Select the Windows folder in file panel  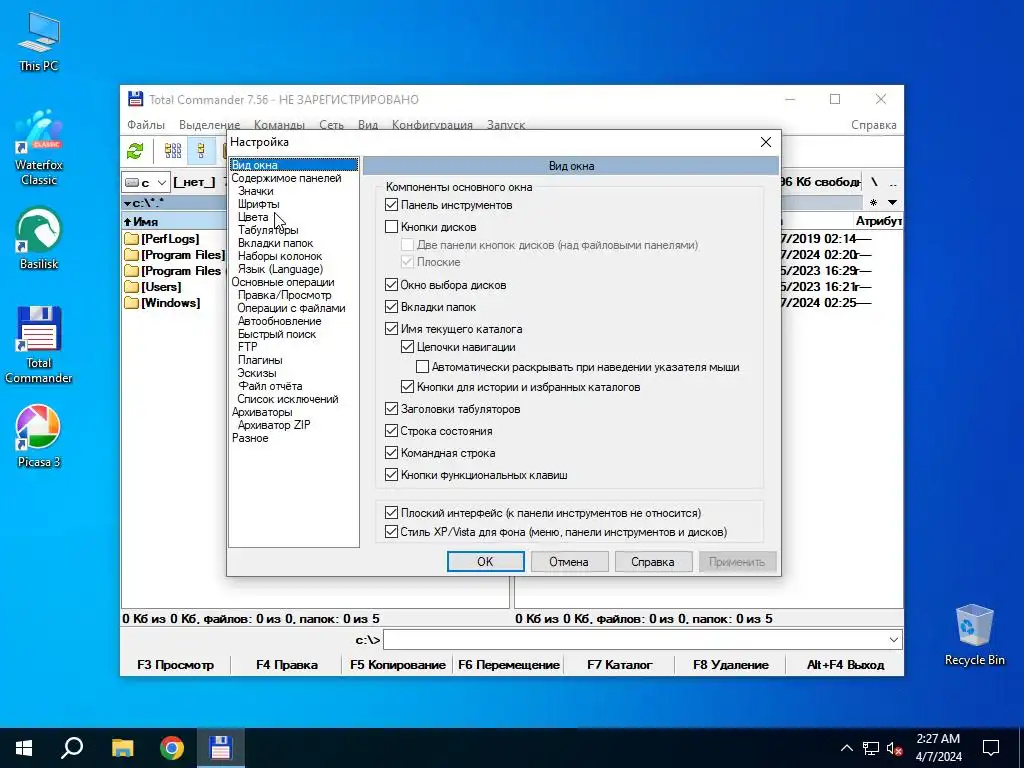[x=170, y=303]
